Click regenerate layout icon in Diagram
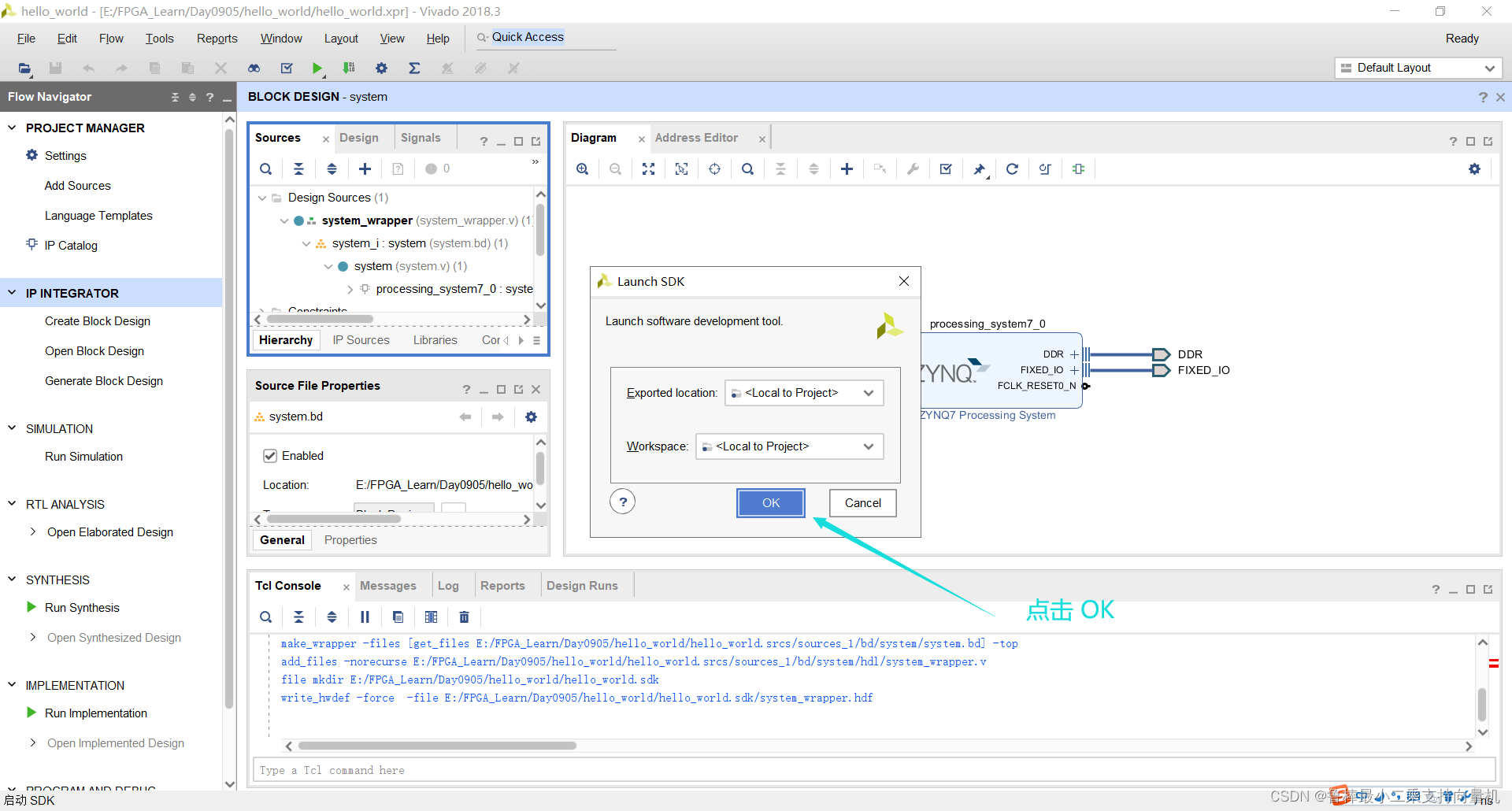Viewport: 1512px width, 811px height. click(x=1012, y=168)
